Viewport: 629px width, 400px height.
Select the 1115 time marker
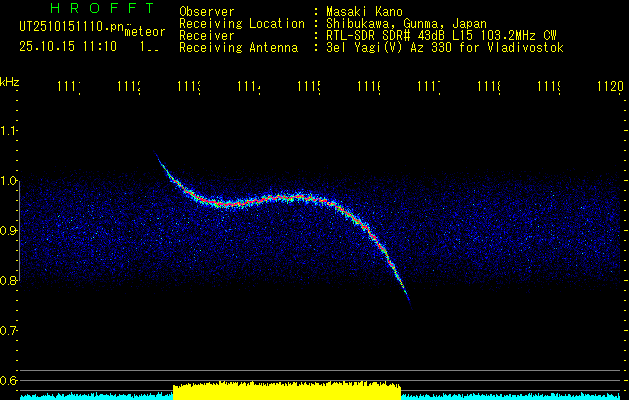click(x=309, y=89)
